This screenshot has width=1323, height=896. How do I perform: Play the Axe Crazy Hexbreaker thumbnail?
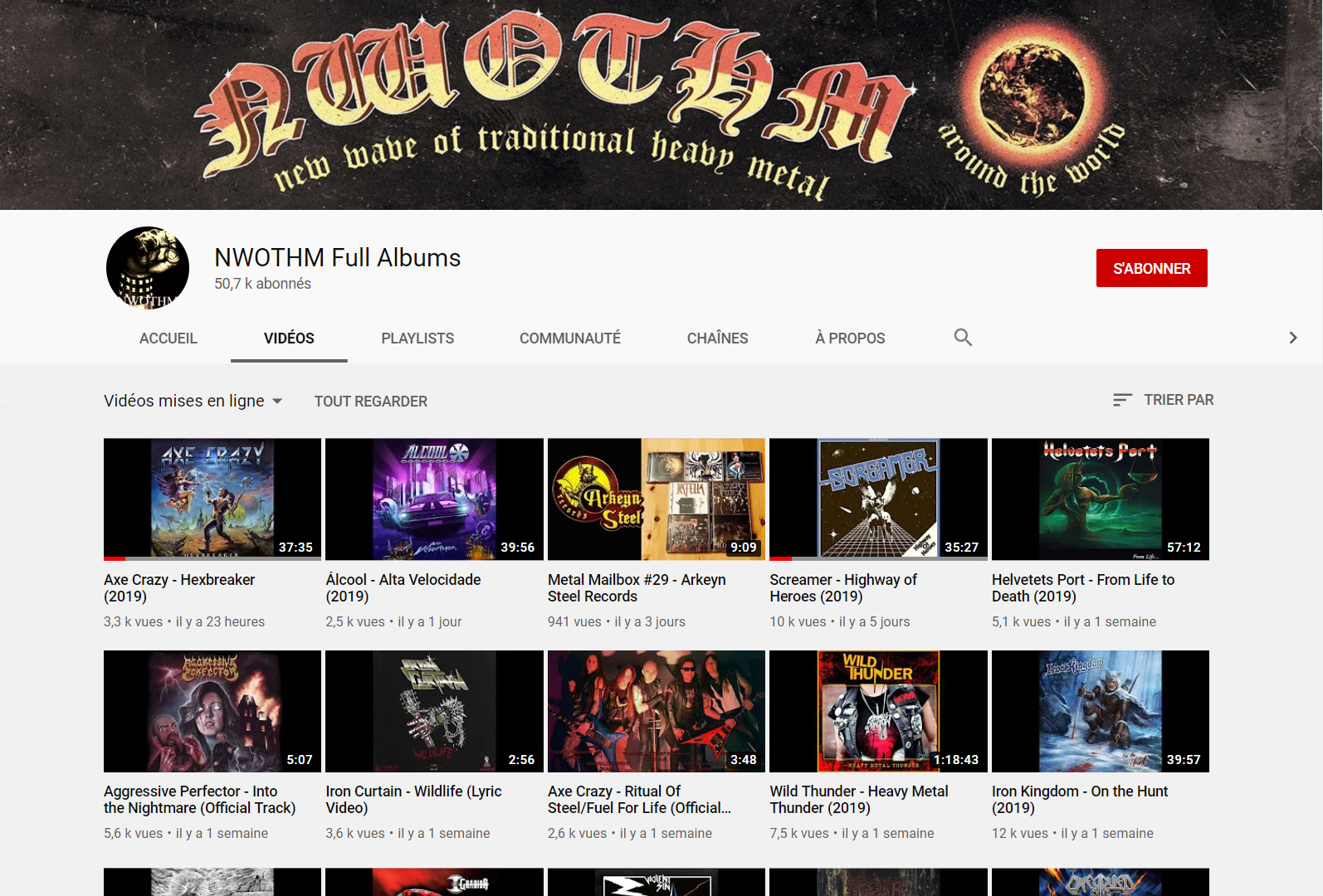tap(212, 499)
